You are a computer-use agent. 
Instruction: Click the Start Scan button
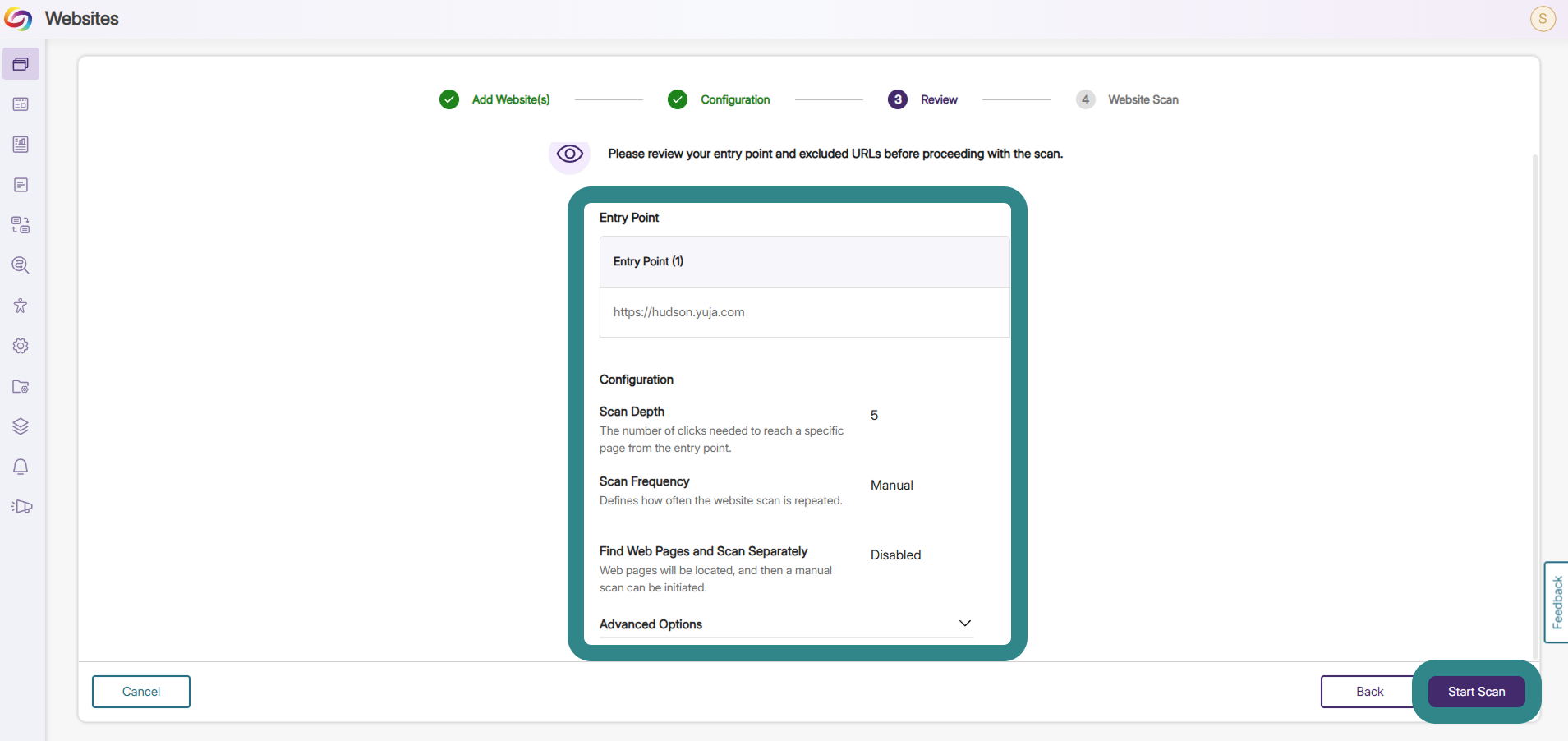[x=1476, y=692]
